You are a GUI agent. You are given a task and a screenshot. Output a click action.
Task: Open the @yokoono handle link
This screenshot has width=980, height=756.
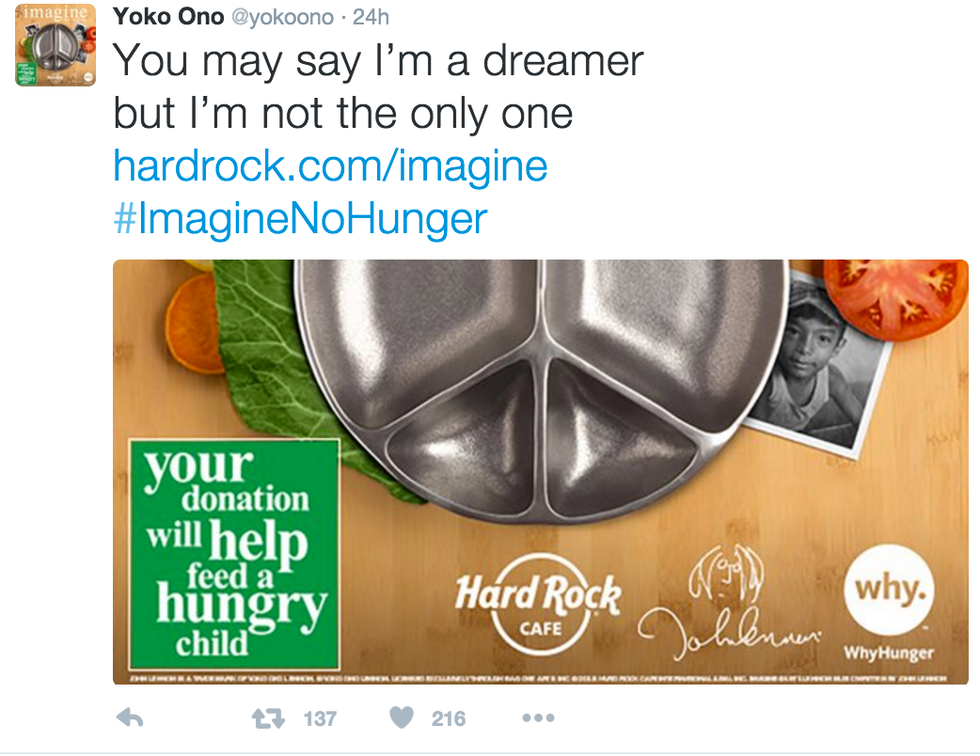click(x=282, y=17)
